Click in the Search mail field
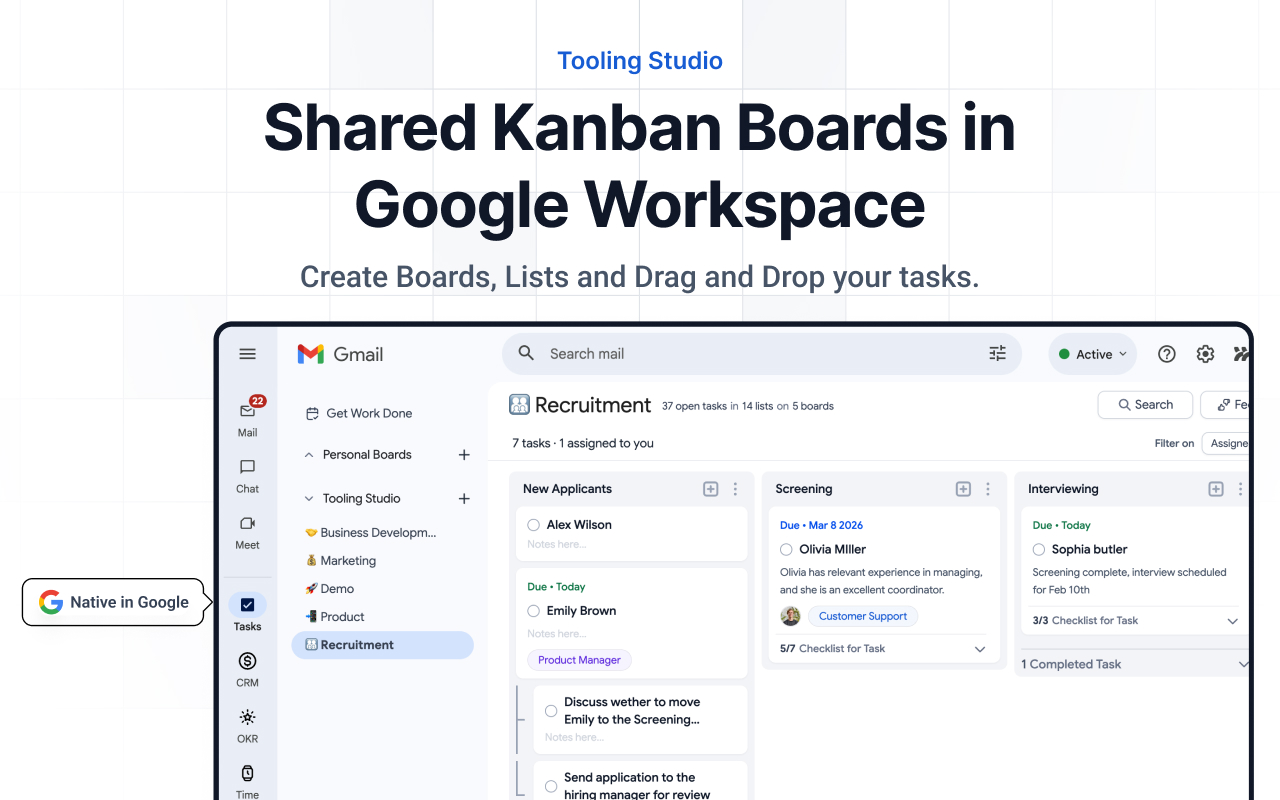 click(x=760, y=354)
